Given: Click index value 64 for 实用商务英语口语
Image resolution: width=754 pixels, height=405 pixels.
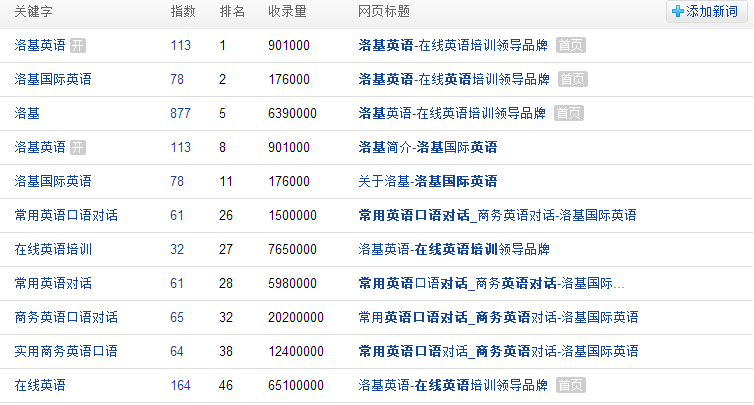Looking at the screenshot, I should click(177, 352).
